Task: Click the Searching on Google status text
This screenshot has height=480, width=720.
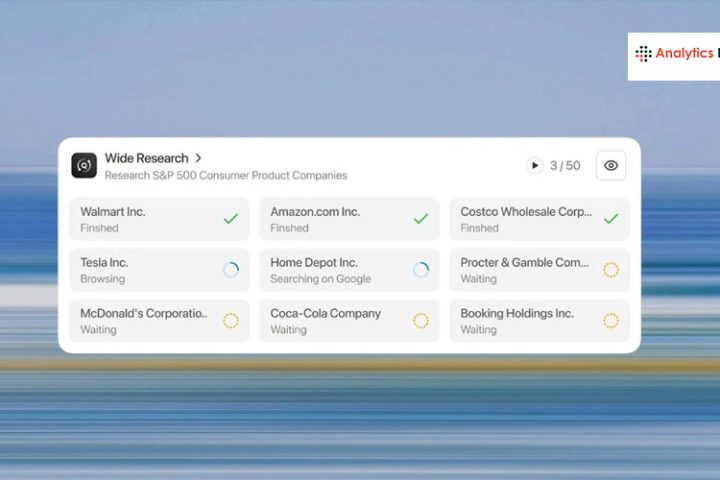Action: [x=321, y=279]
